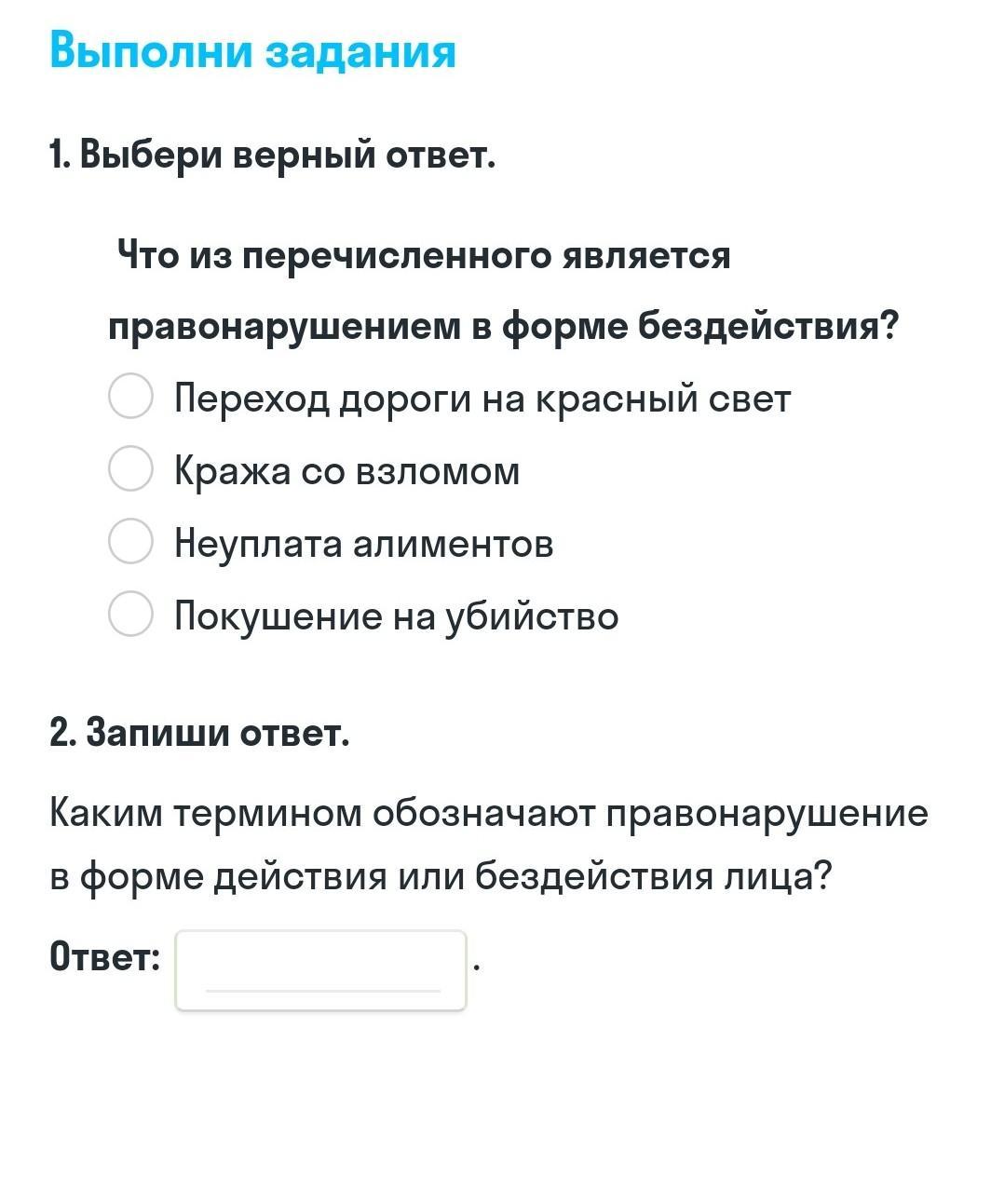Click the period after the answer box

coord(476,969)
